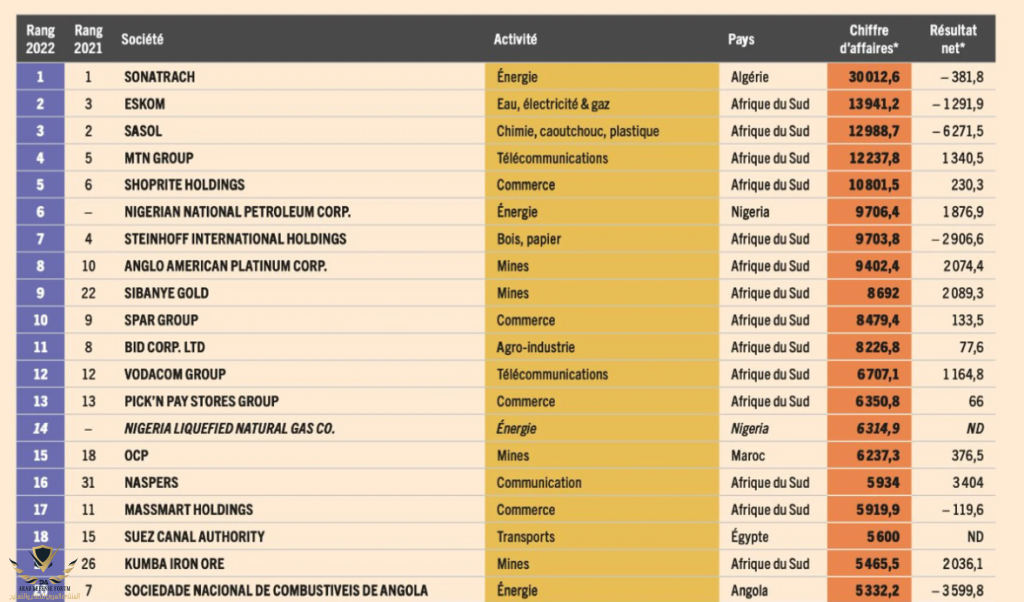
Task: Click the Maroc country cell
Action: (748, 456)
